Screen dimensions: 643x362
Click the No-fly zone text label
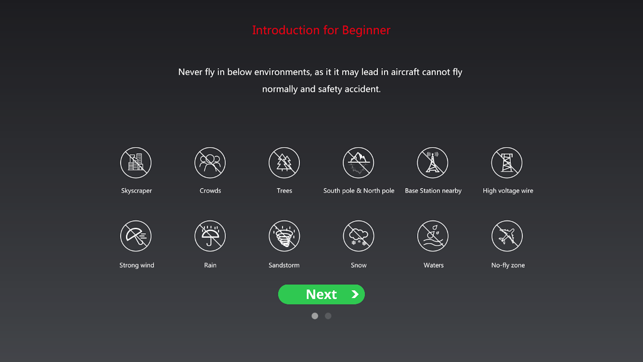508,265
